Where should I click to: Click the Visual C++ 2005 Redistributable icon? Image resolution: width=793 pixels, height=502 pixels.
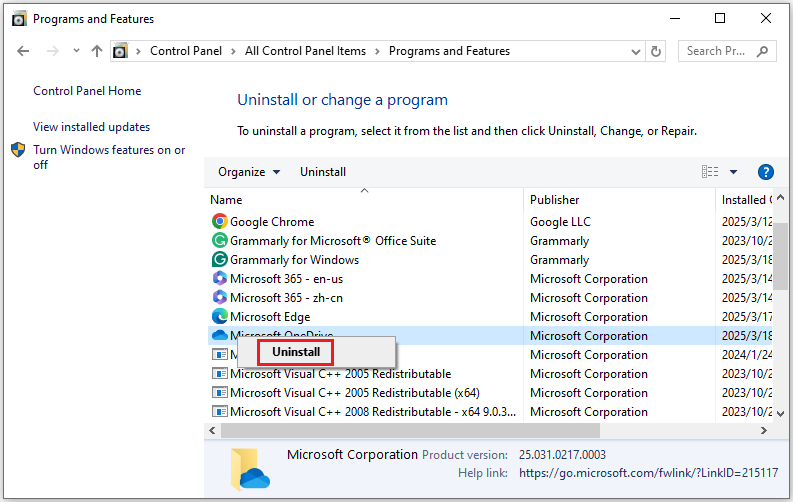pos(219,374)
